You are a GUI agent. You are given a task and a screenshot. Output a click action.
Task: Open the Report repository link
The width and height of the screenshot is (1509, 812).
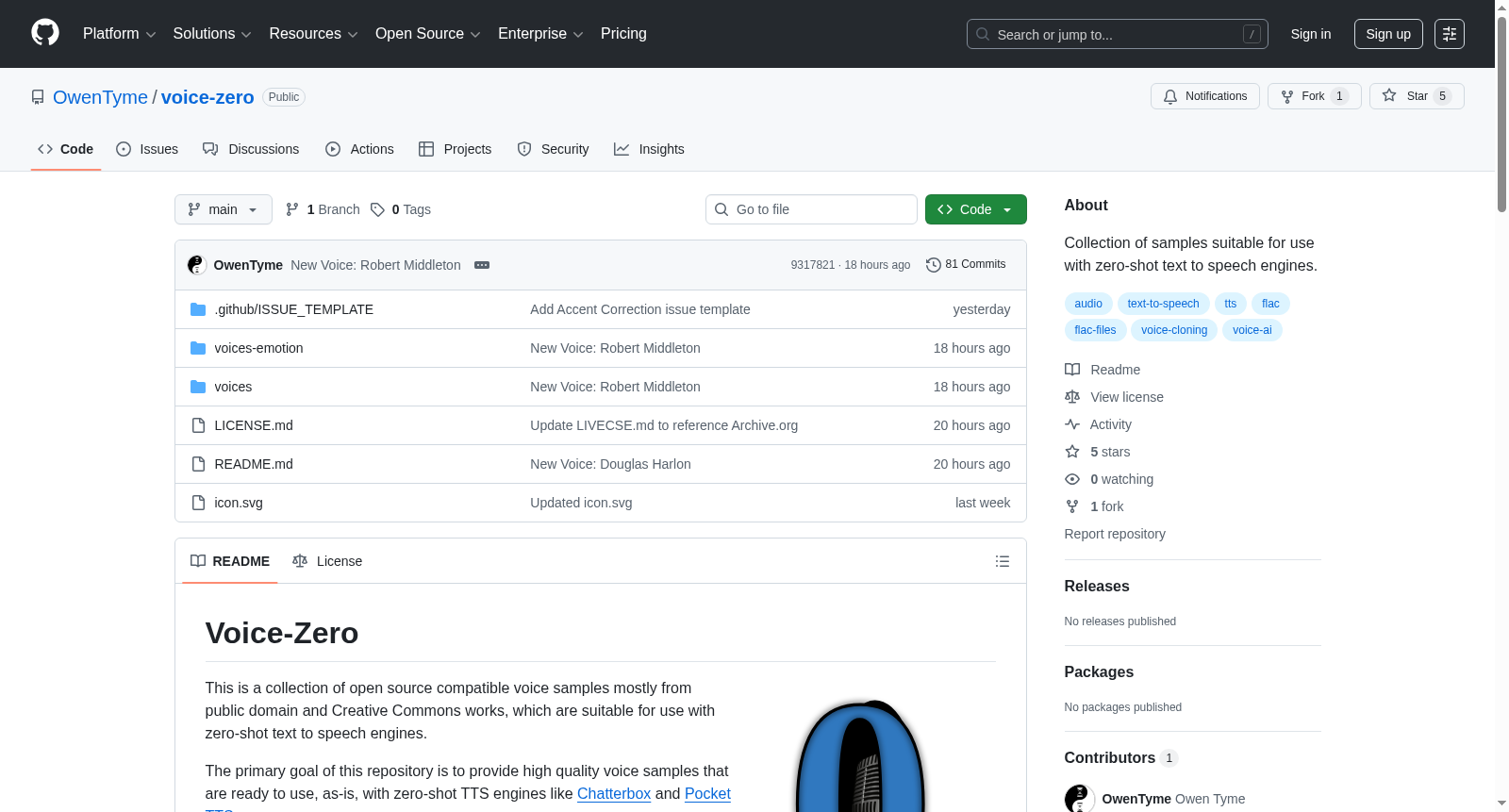click(x=1115, y=534)
